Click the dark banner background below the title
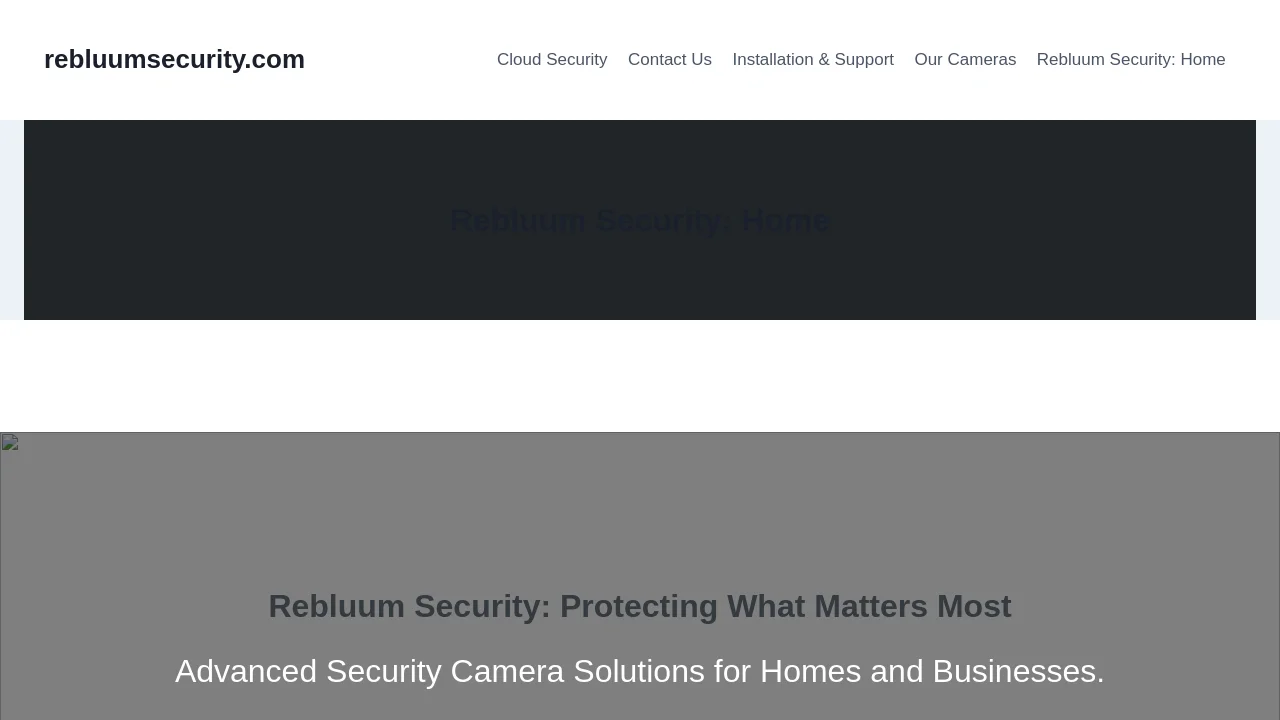Viewport: 1280px width, 720px height. click(x=640, y=290)
